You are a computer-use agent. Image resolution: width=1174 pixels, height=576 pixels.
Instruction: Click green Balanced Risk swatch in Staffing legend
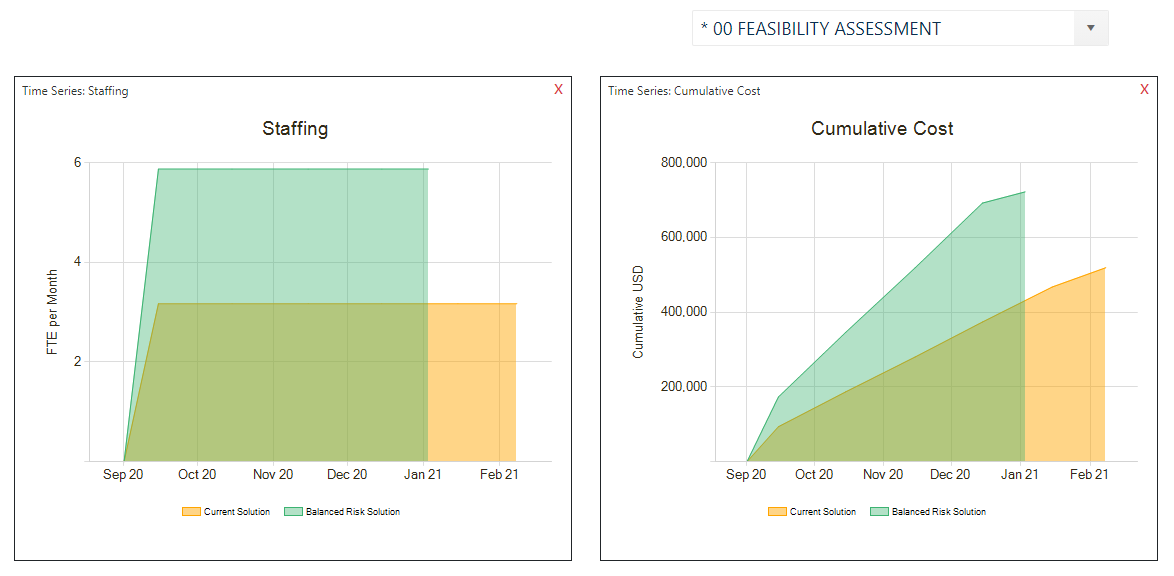293,512
